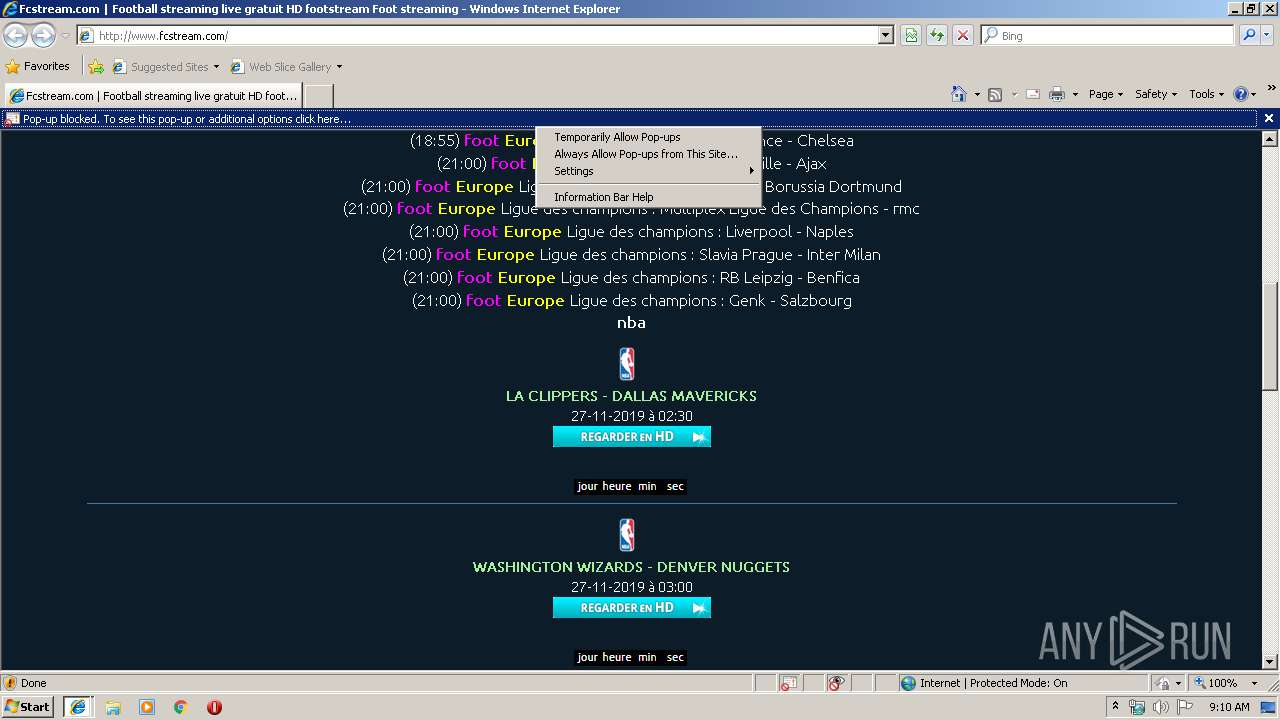Open the security lock status icon
The image size is (1280, 720).
(1164, 683)
